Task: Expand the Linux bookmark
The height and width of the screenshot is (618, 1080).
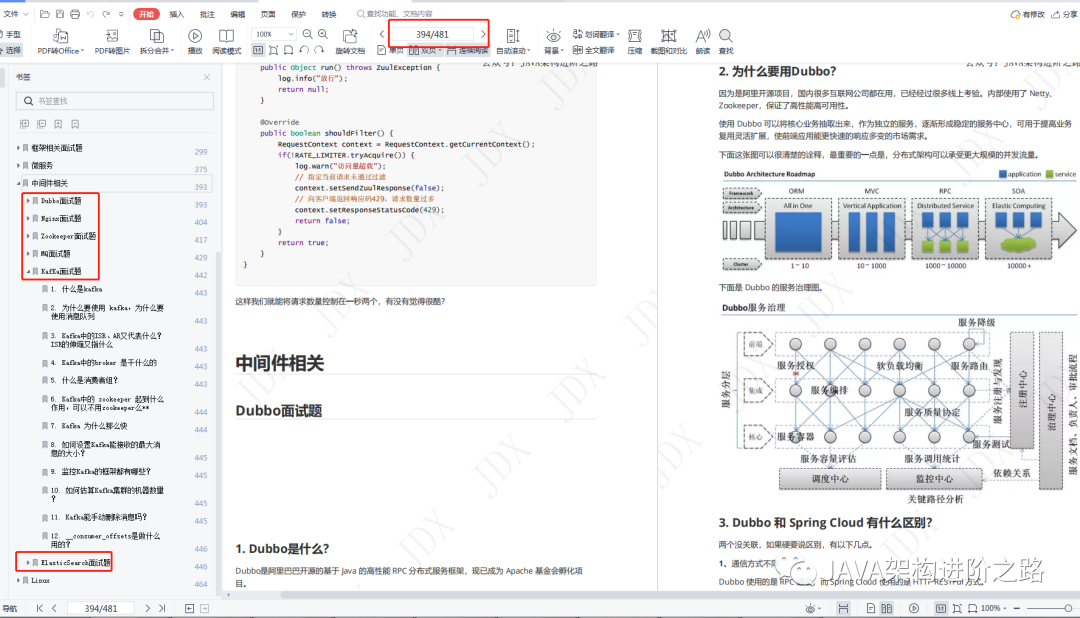Action: (18, 580)
